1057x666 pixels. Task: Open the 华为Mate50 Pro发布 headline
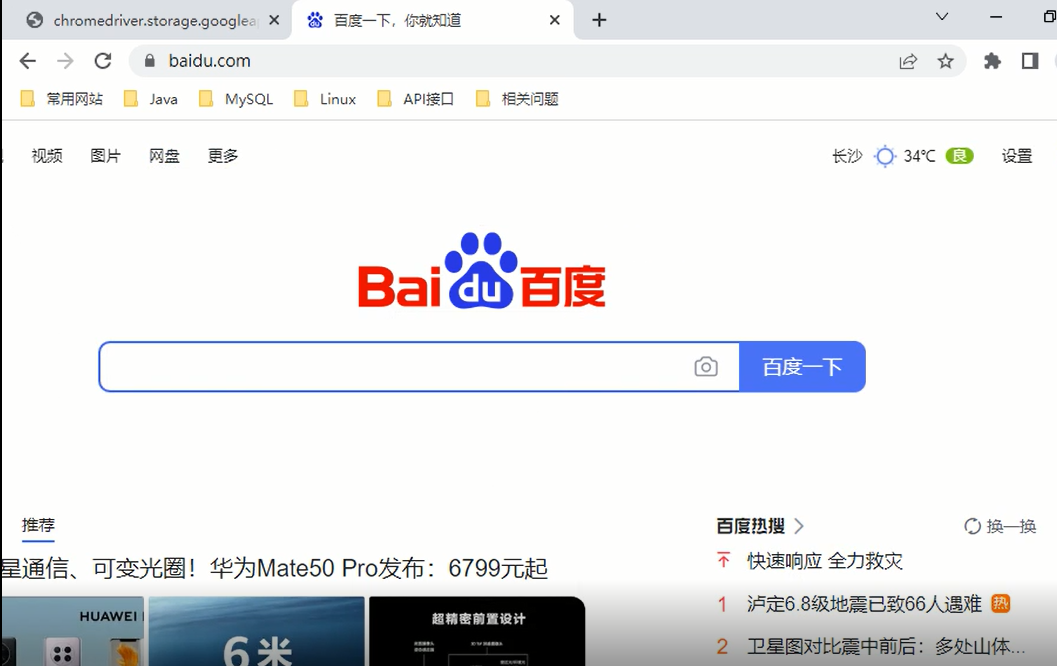point(274,568)
